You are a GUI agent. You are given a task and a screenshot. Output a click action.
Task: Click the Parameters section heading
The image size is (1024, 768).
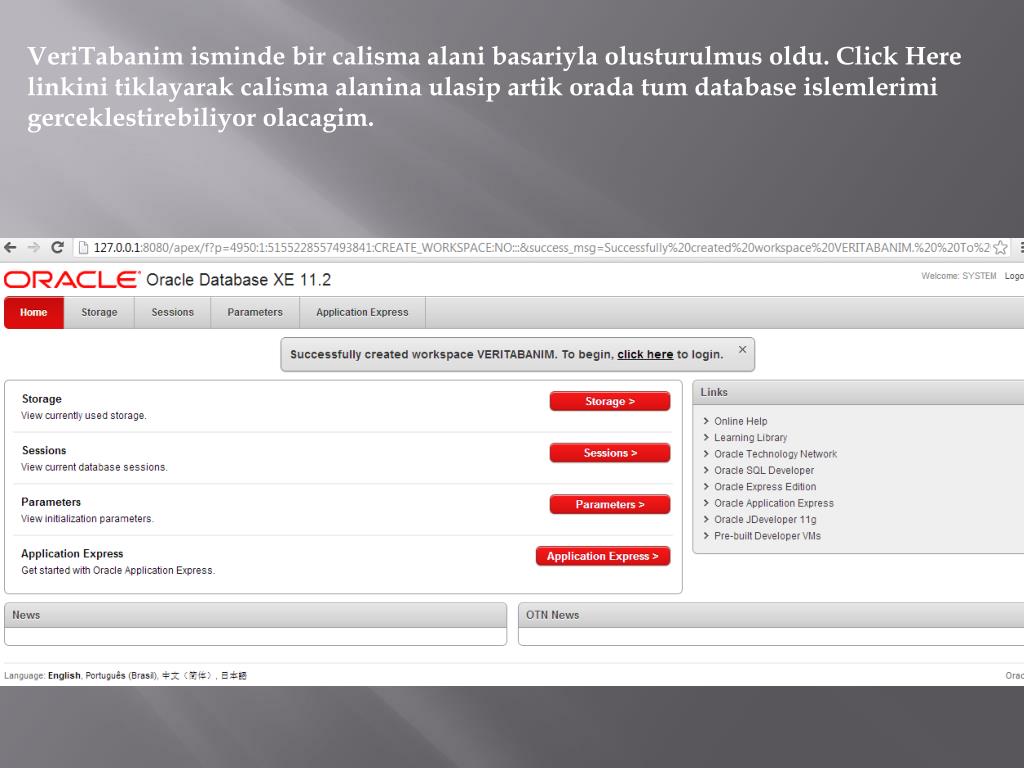coord(51,502)
